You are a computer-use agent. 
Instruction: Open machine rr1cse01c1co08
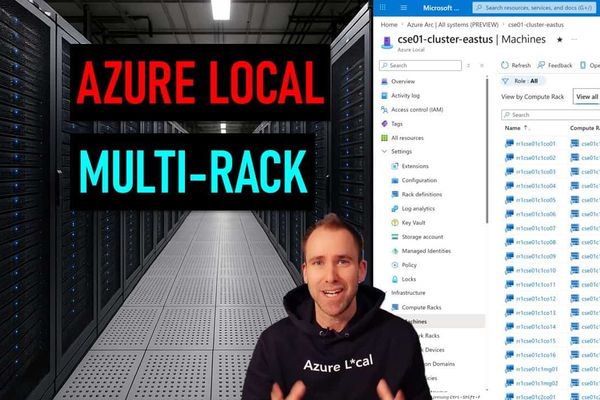click(x=535, y=242)
